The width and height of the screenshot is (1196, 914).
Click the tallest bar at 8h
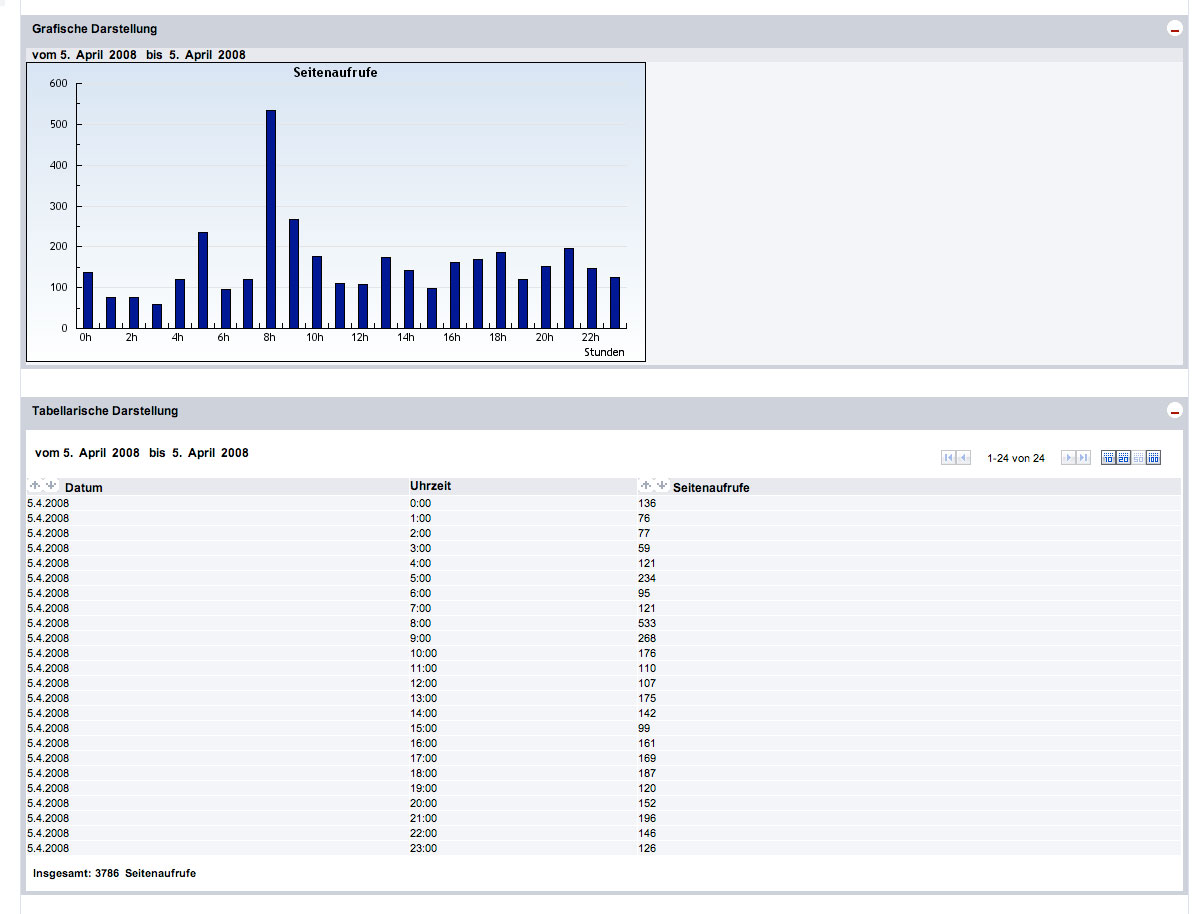click(x=271, y=220)
